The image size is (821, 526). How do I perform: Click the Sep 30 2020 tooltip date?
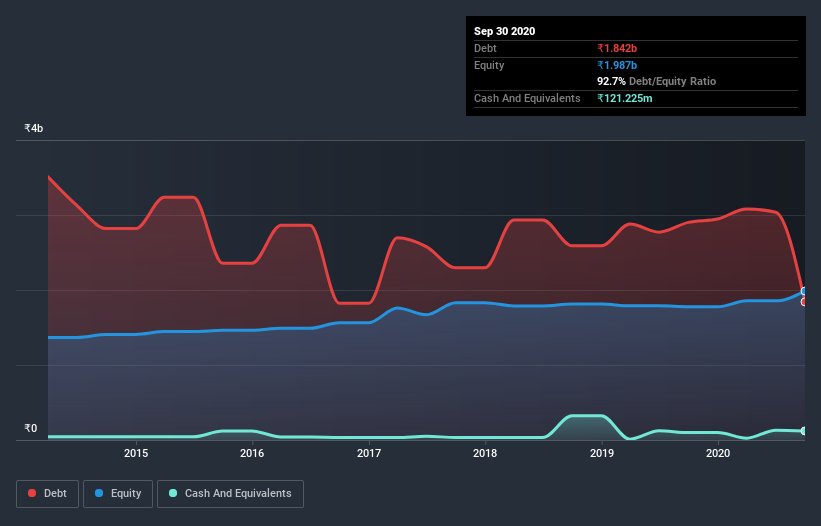504,31
